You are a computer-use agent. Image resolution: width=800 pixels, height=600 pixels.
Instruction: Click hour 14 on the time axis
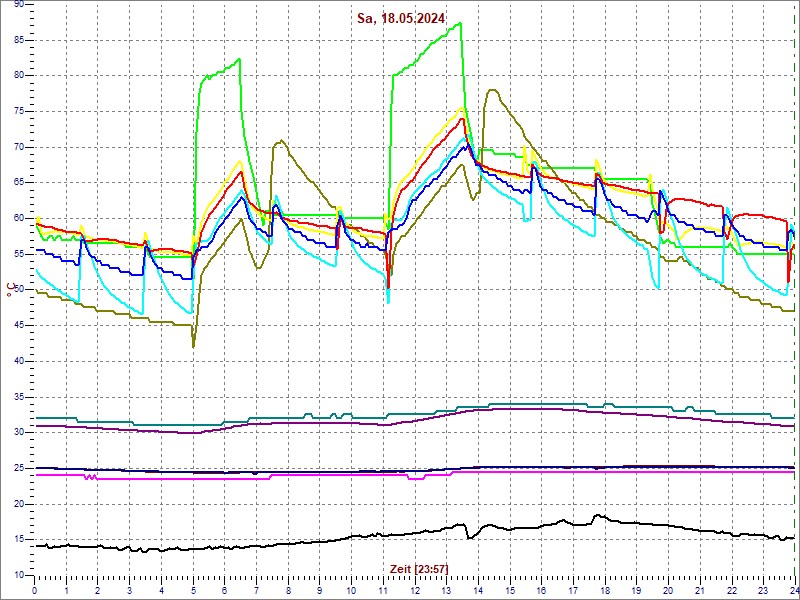pos(478,590)
